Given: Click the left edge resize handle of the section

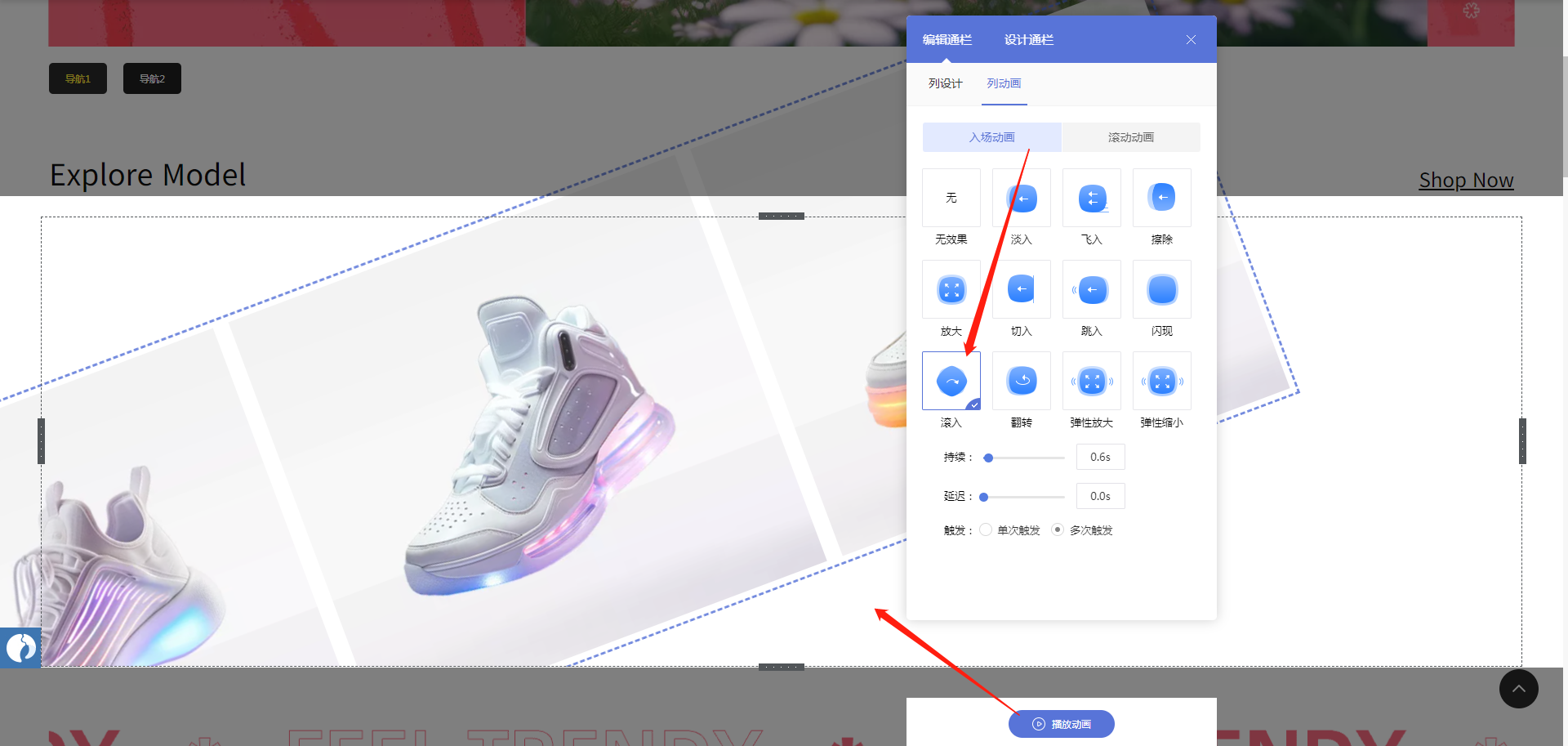Looking at the screenshot, I should click(41, 441).
